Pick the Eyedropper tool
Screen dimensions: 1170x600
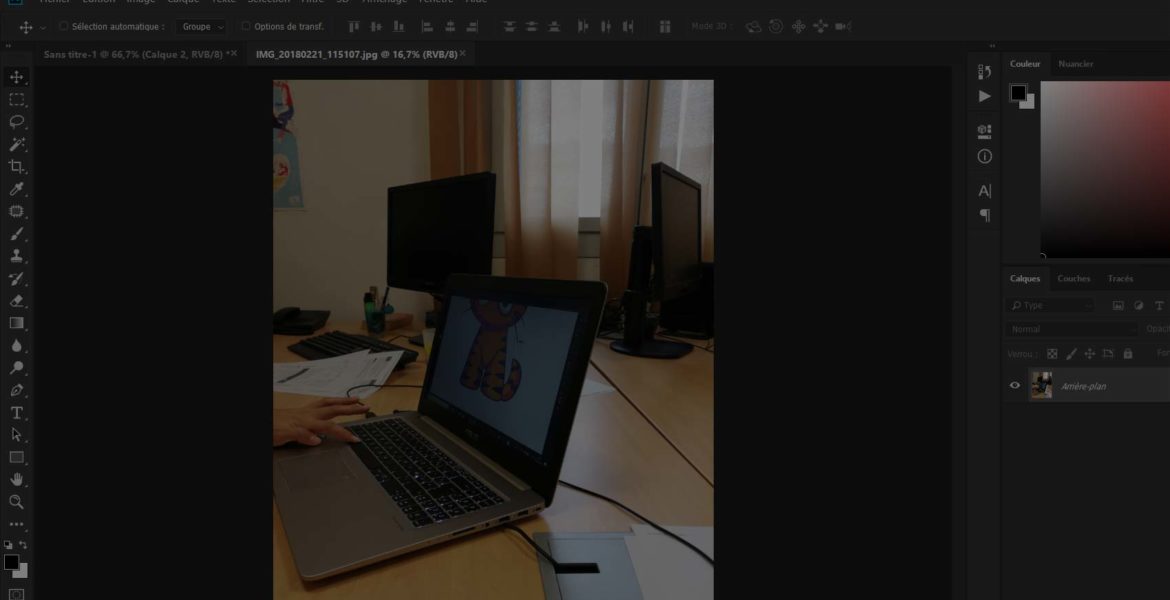17,189
